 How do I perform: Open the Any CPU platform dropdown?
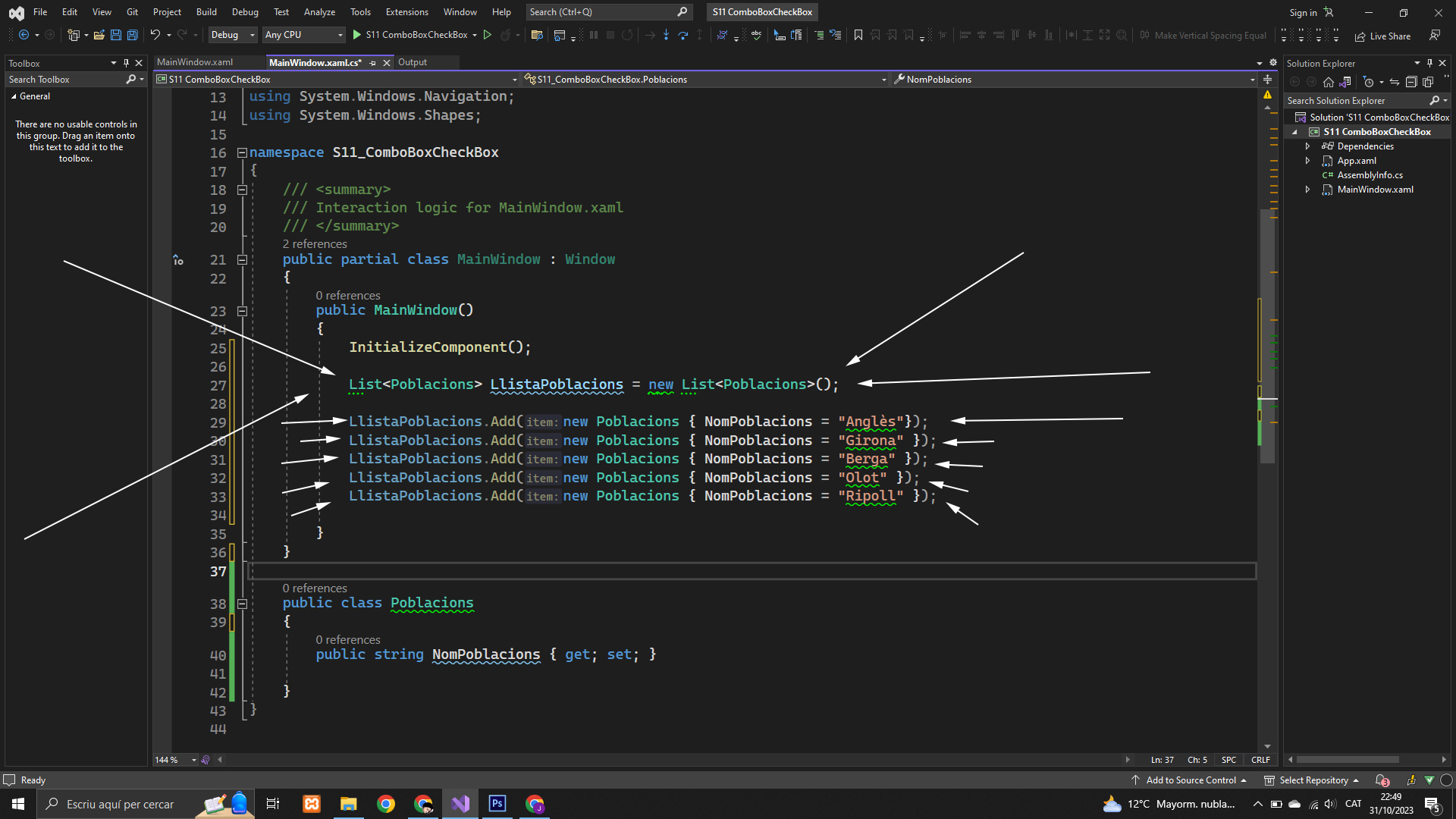coord(303,35)
